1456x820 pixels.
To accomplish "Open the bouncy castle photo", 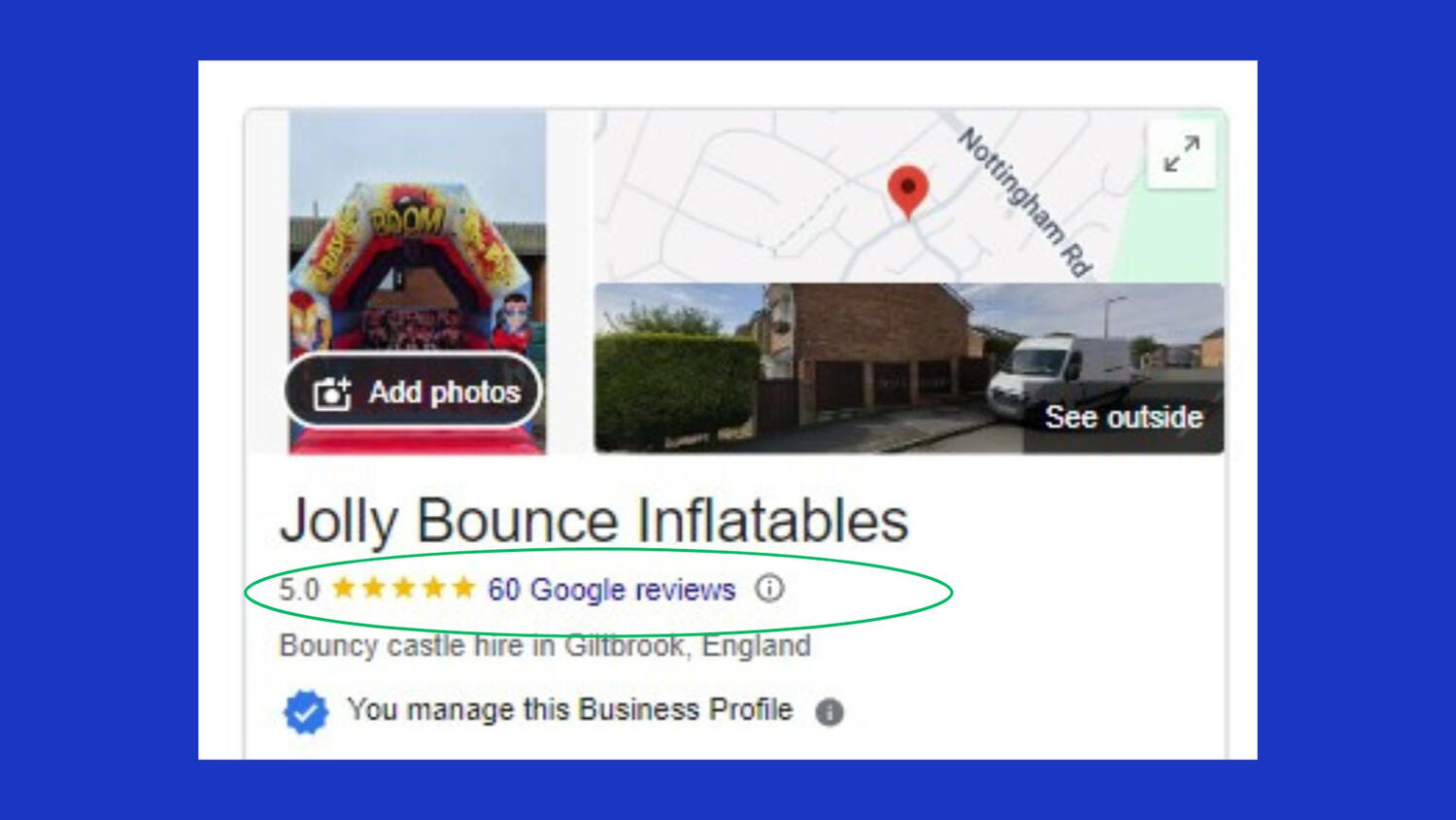I will coord(418,253).
